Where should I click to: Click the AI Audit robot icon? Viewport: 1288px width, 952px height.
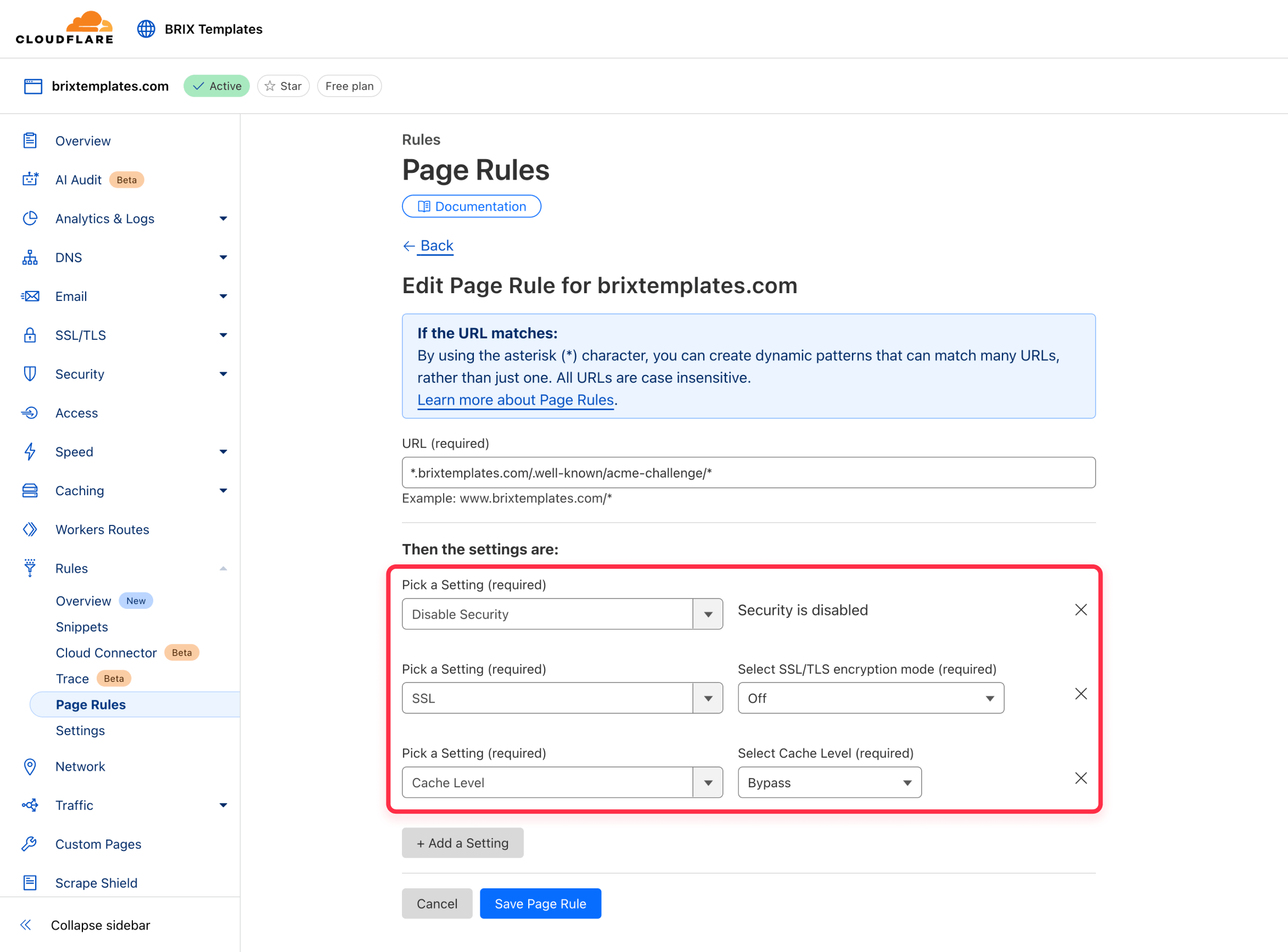click(30, 179)
